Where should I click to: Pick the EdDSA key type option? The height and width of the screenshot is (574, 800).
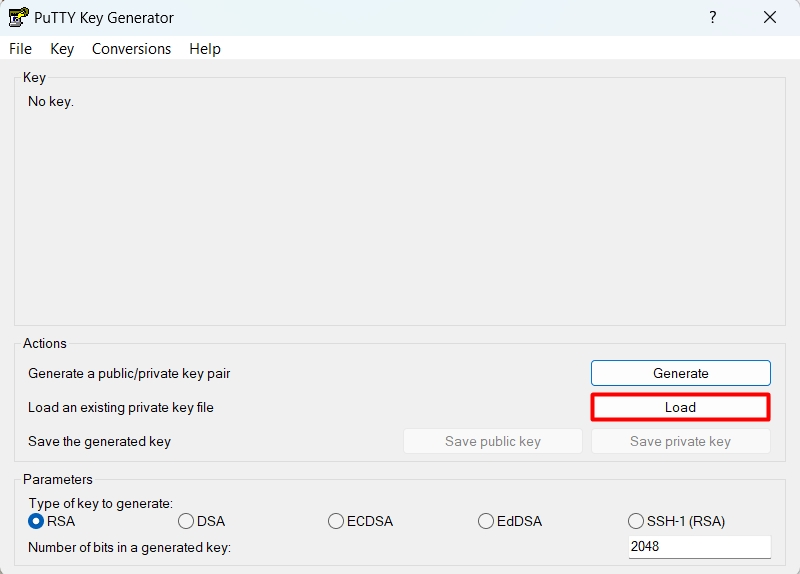(486, 521)
